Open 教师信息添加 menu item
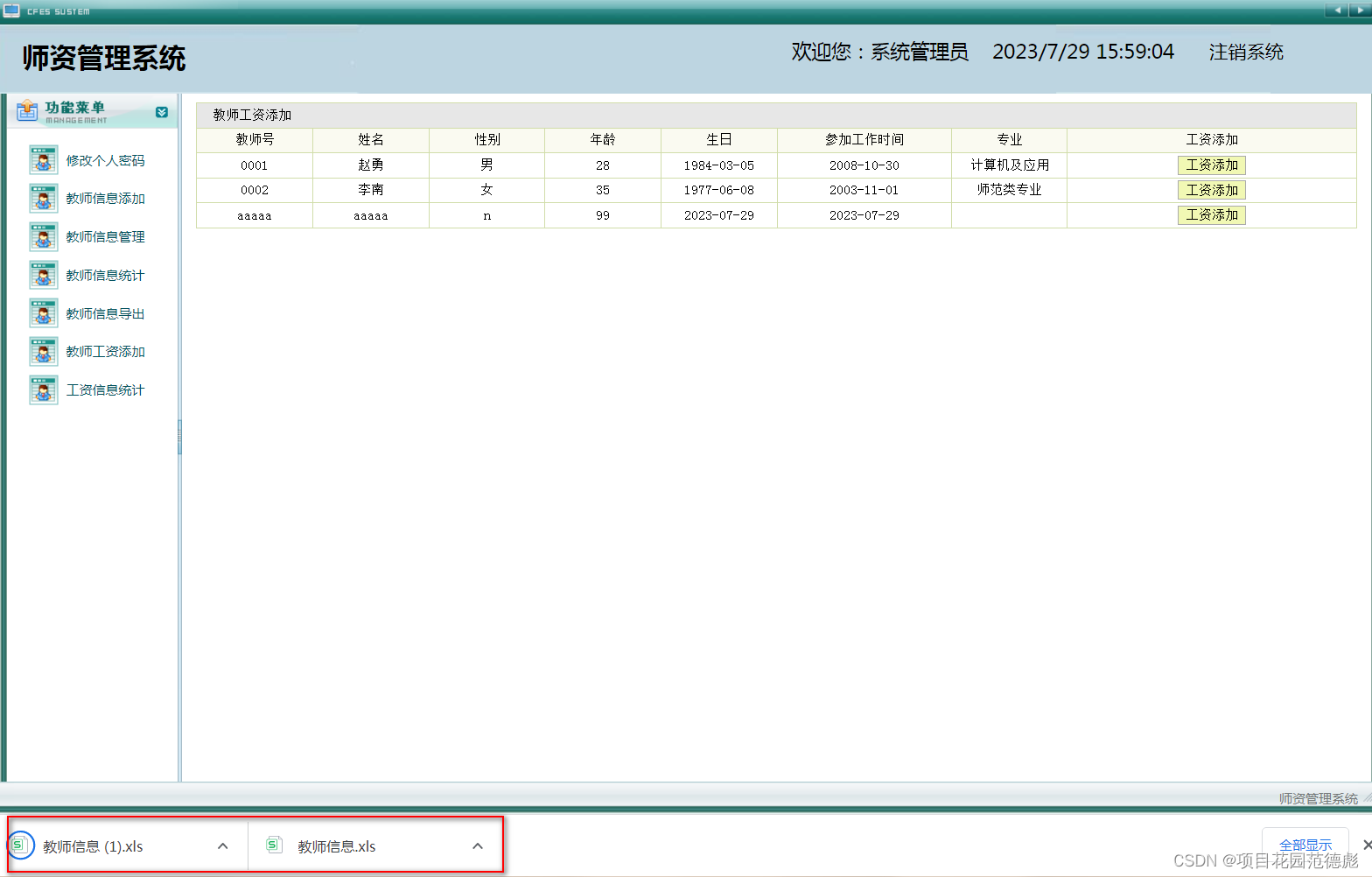This screenshot has width=1372, height=877. [106, 199]
